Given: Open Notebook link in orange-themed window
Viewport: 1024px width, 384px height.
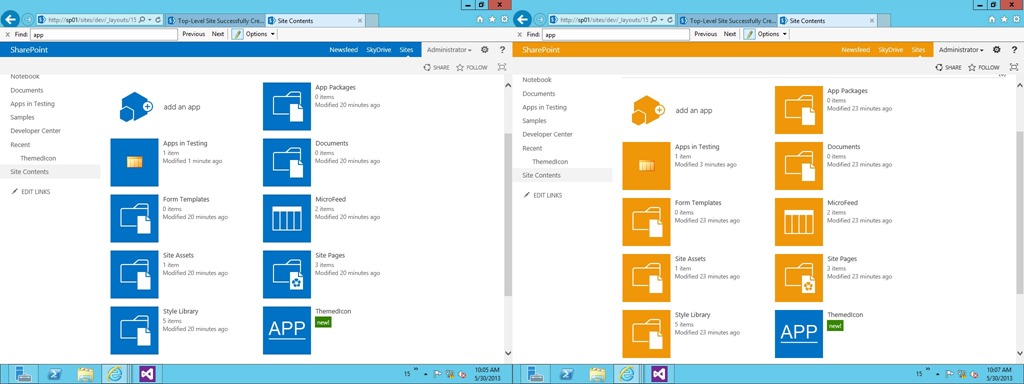Looking at the screenshot, I should tap(537, 80).
